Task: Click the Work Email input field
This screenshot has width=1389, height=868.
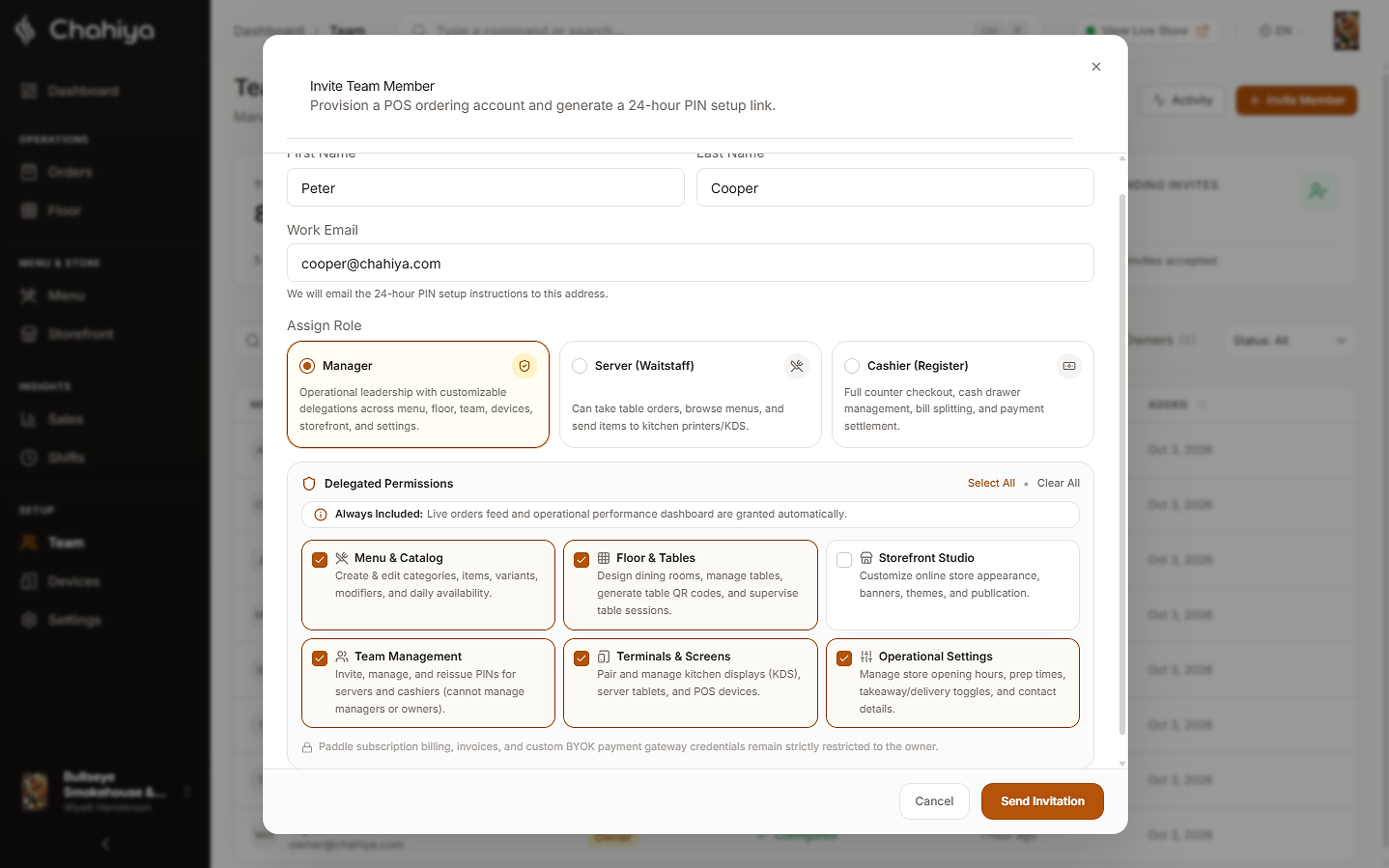Action: (x=691, y=263)
